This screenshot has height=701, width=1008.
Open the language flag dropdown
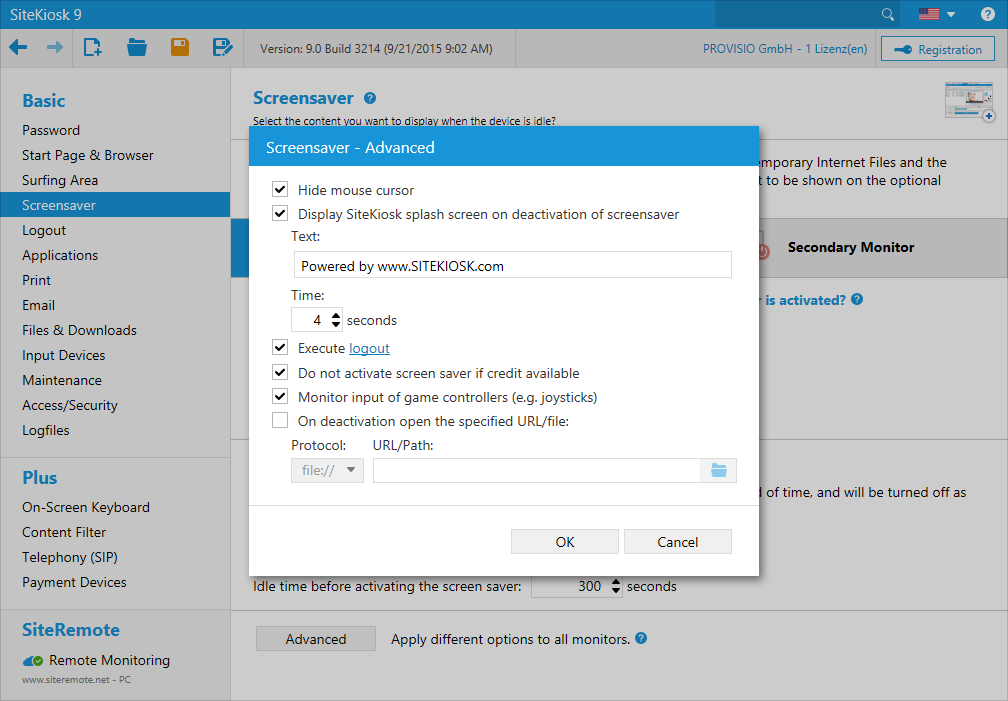[x=936, y=14]
